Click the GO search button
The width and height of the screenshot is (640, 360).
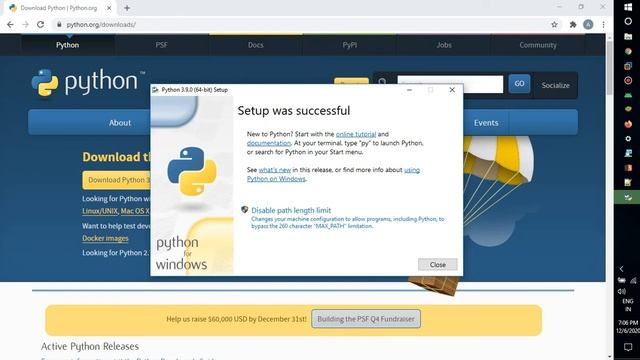519,84
